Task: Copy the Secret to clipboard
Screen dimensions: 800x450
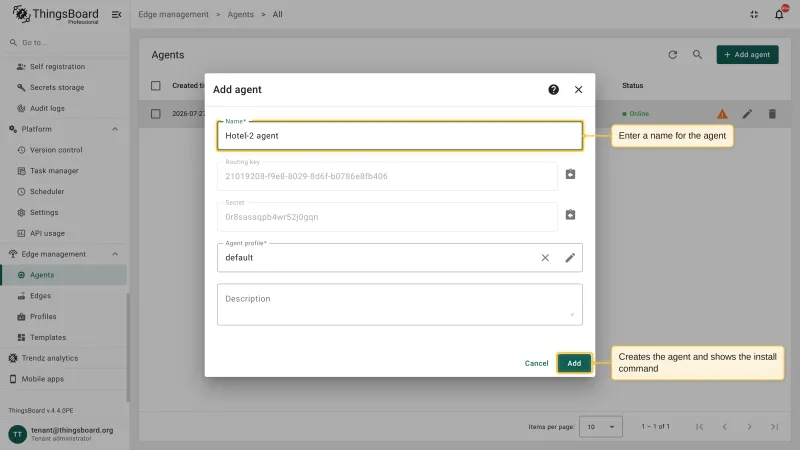Action: click(570, 215)
